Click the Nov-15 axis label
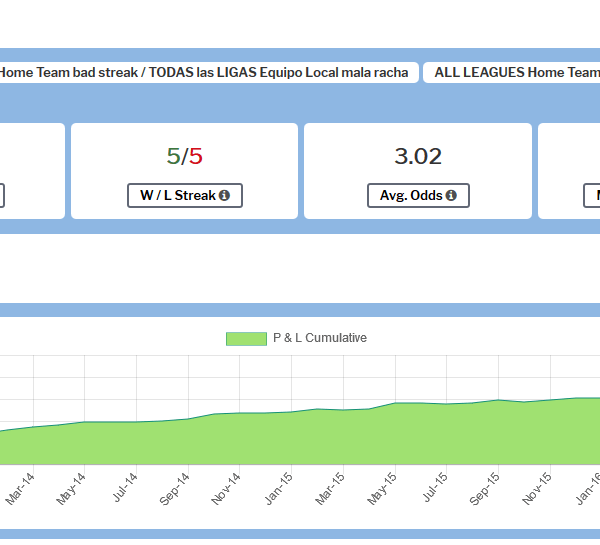 [537, 489]
